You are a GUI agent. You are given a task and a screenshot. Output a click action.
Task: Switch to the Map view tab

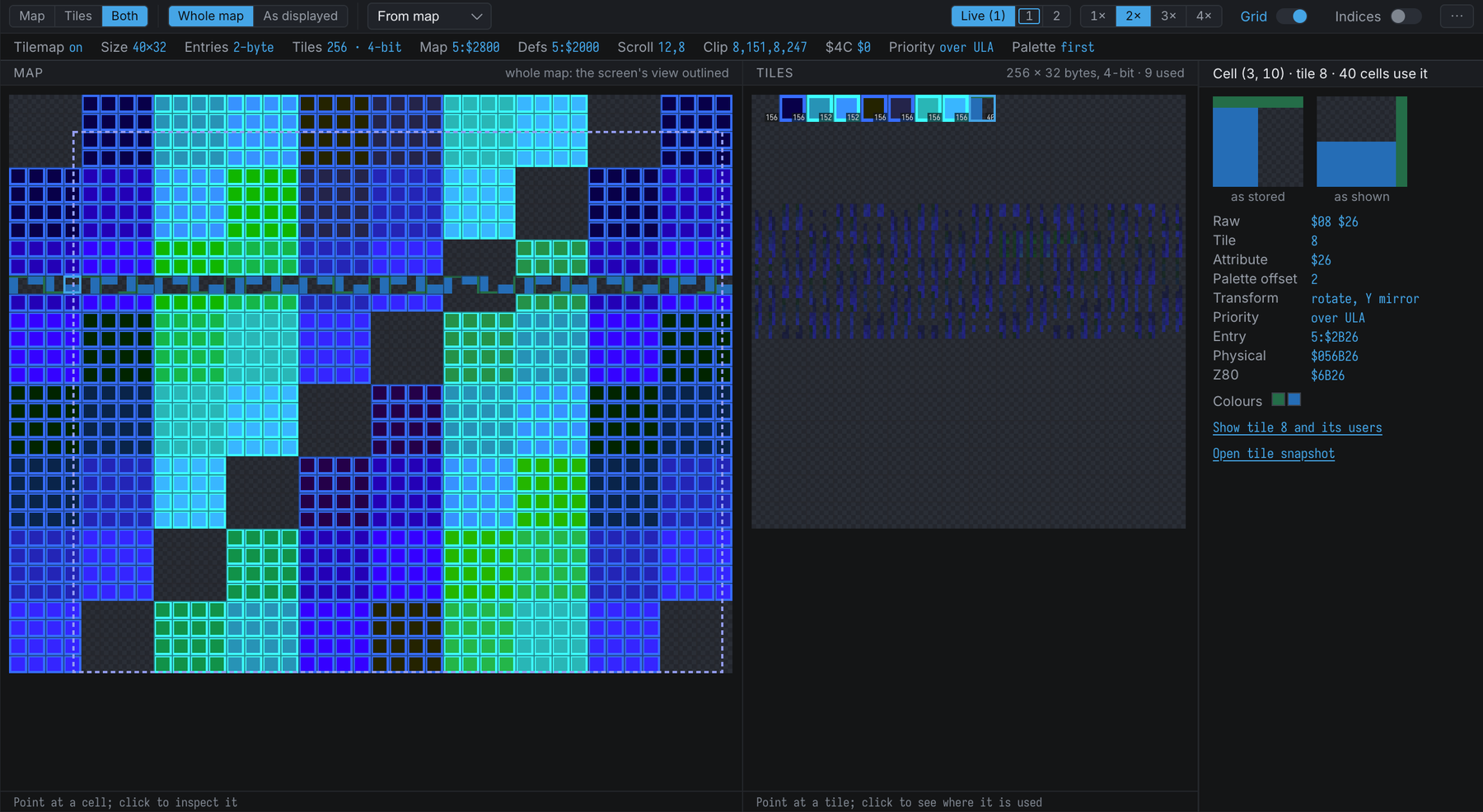tap(32, 16)
